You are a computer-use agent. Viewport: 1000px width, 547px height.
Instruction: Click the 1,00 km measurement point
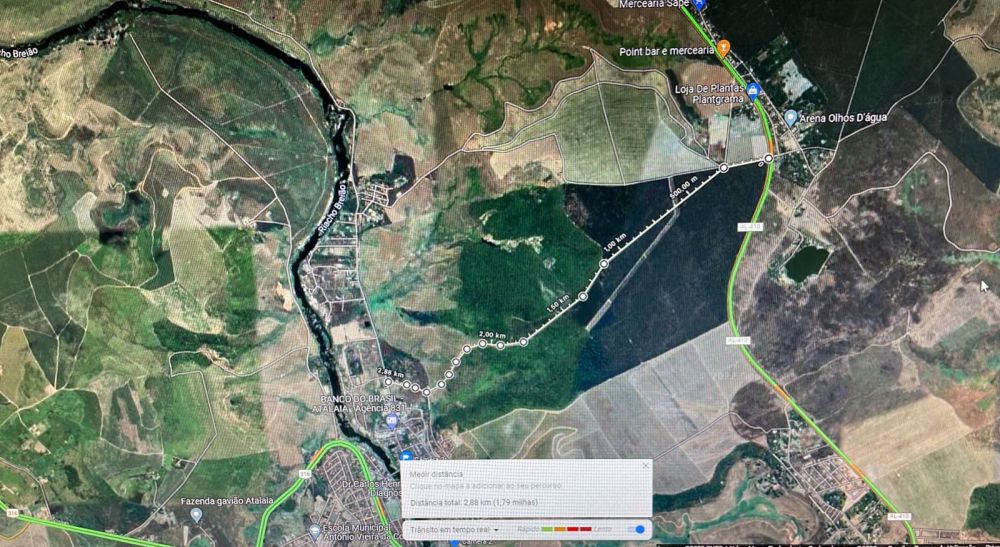pos(603,264)
